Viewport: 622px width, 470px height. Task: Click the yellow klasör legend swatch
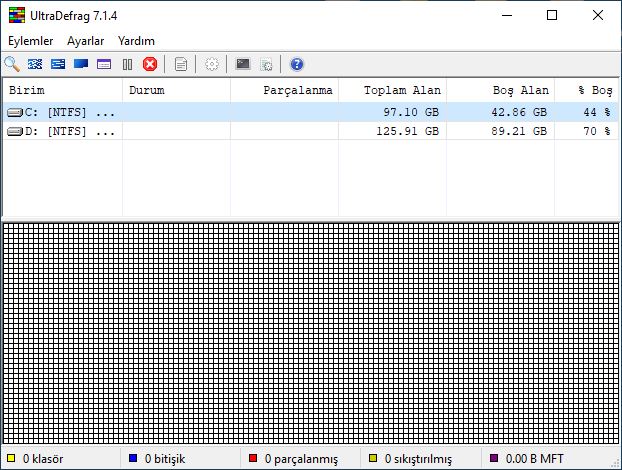(11, 458)
